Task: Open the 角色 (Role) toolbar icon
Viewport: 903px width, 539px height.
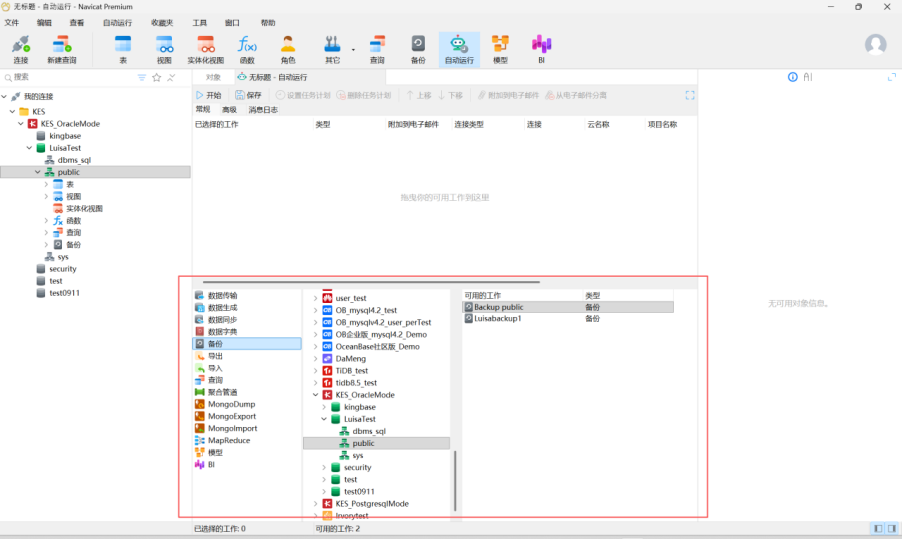Action: [x=288, y=48]
